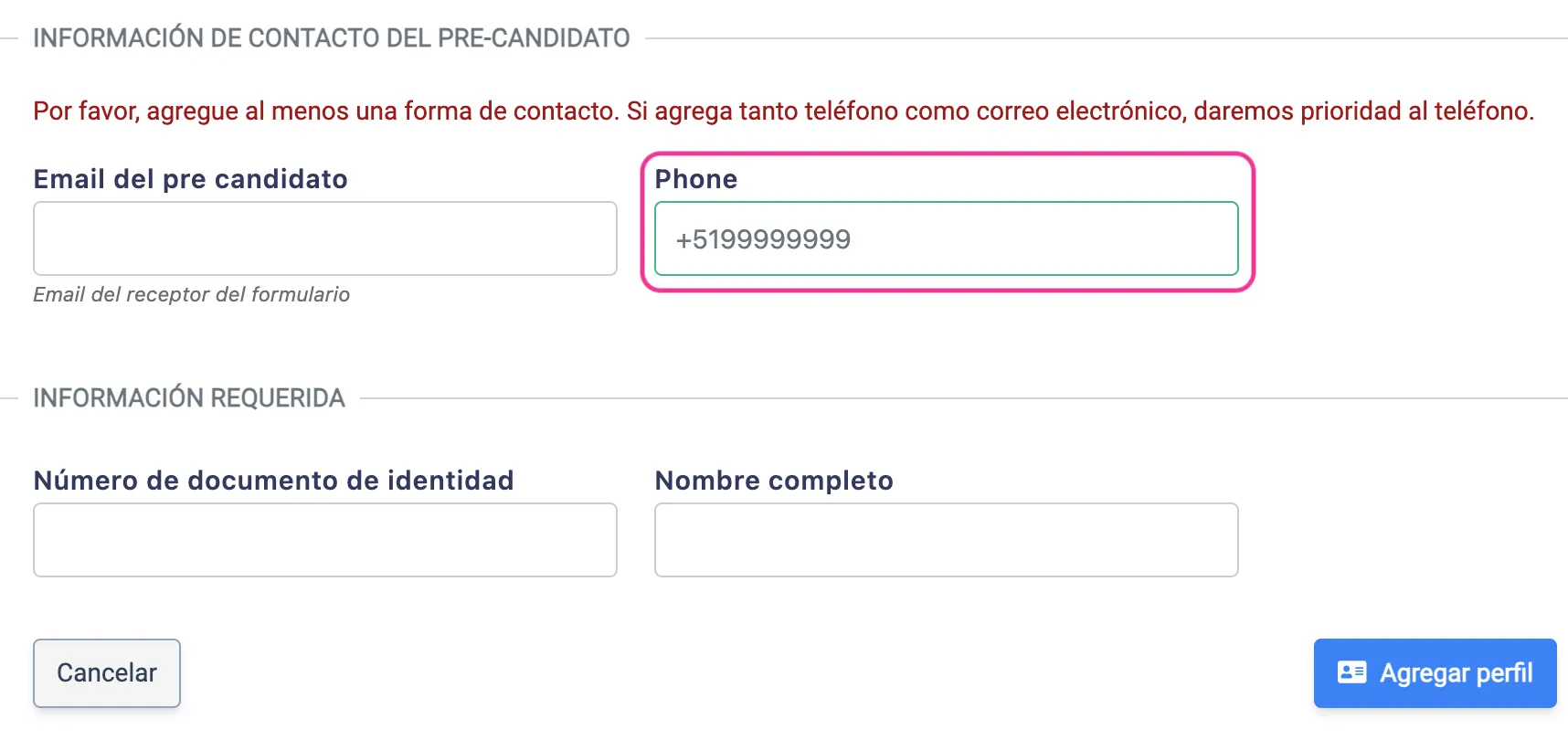
Task: Click the Email del pre candidato label
Action: pos(190,179)
